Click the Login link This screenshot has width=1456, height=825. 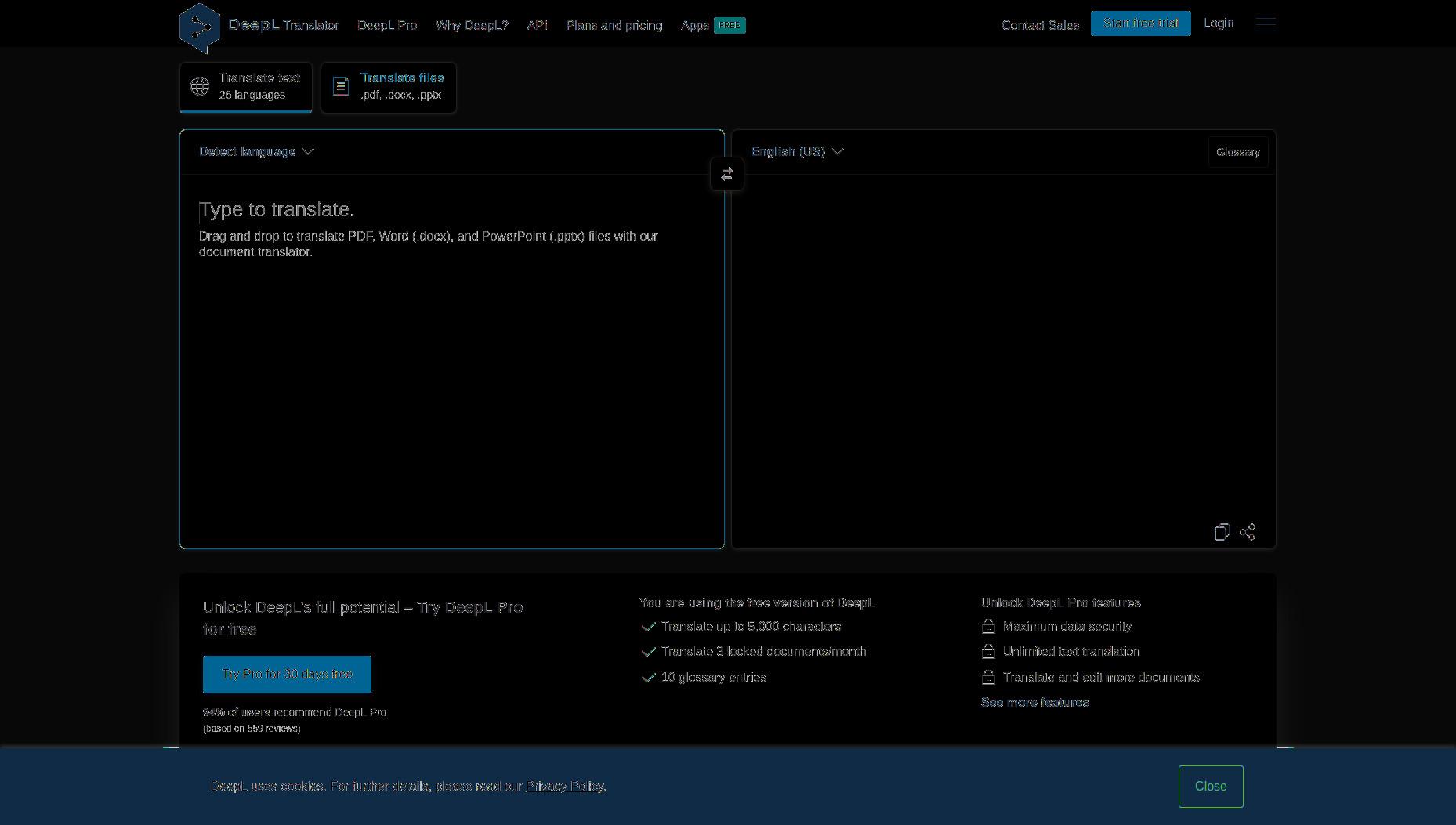coord(1219,24)
